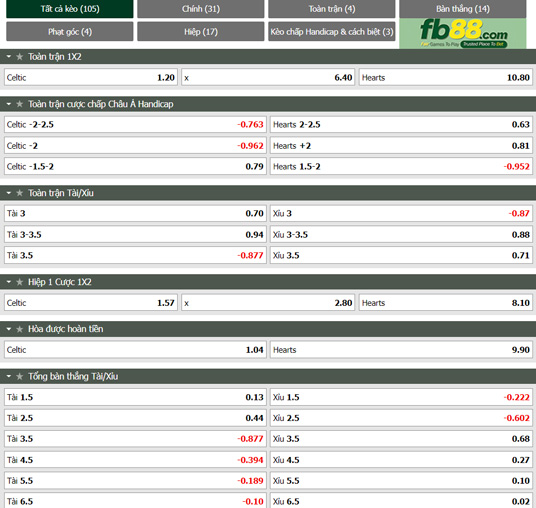Pick Xỉu 2.5 at -0.602
The width and height of the screenshot is (536, 508).
click(x=401, y=418)
